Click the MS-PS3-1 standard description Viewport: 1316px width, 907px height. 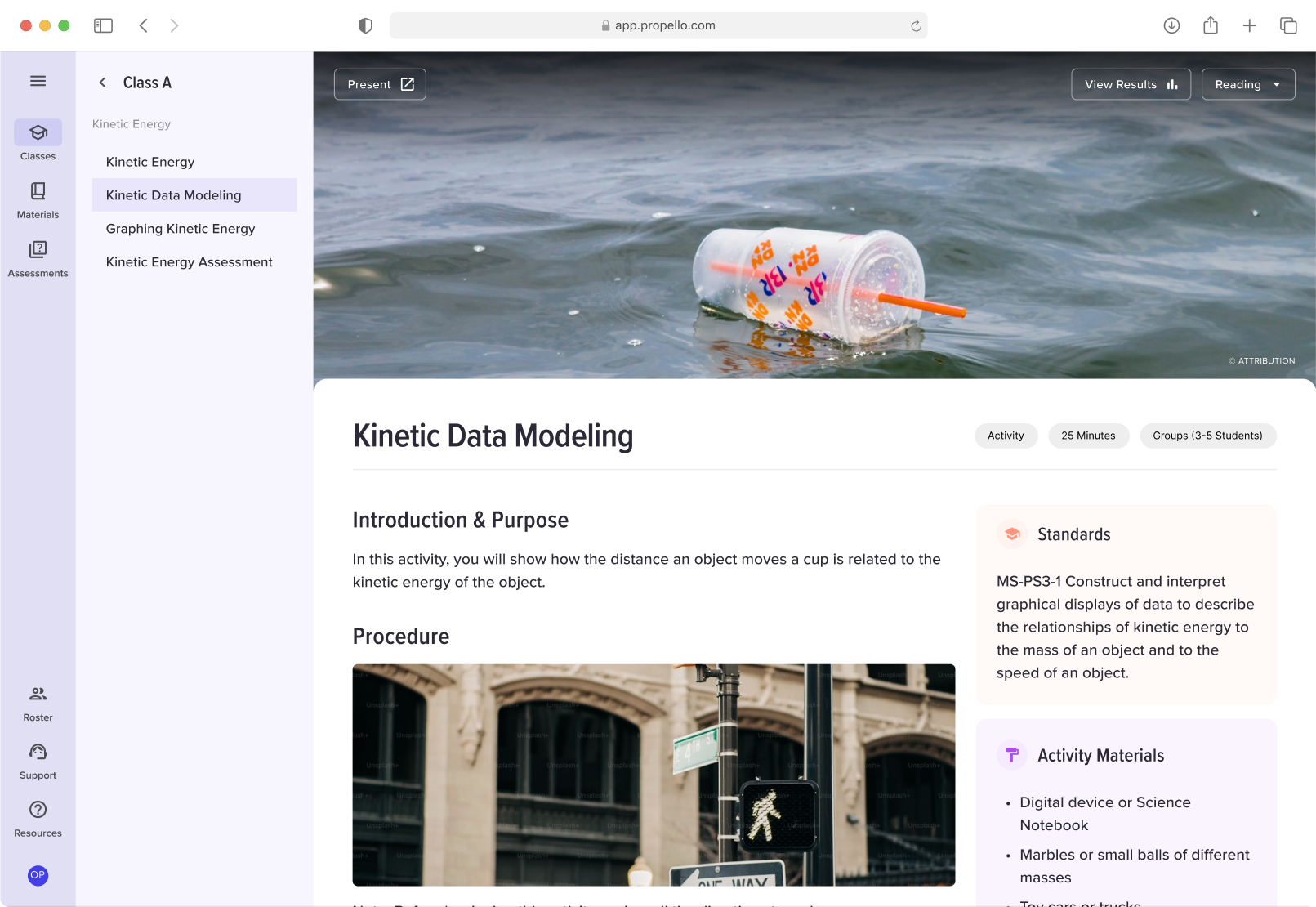pos(1125,627)
